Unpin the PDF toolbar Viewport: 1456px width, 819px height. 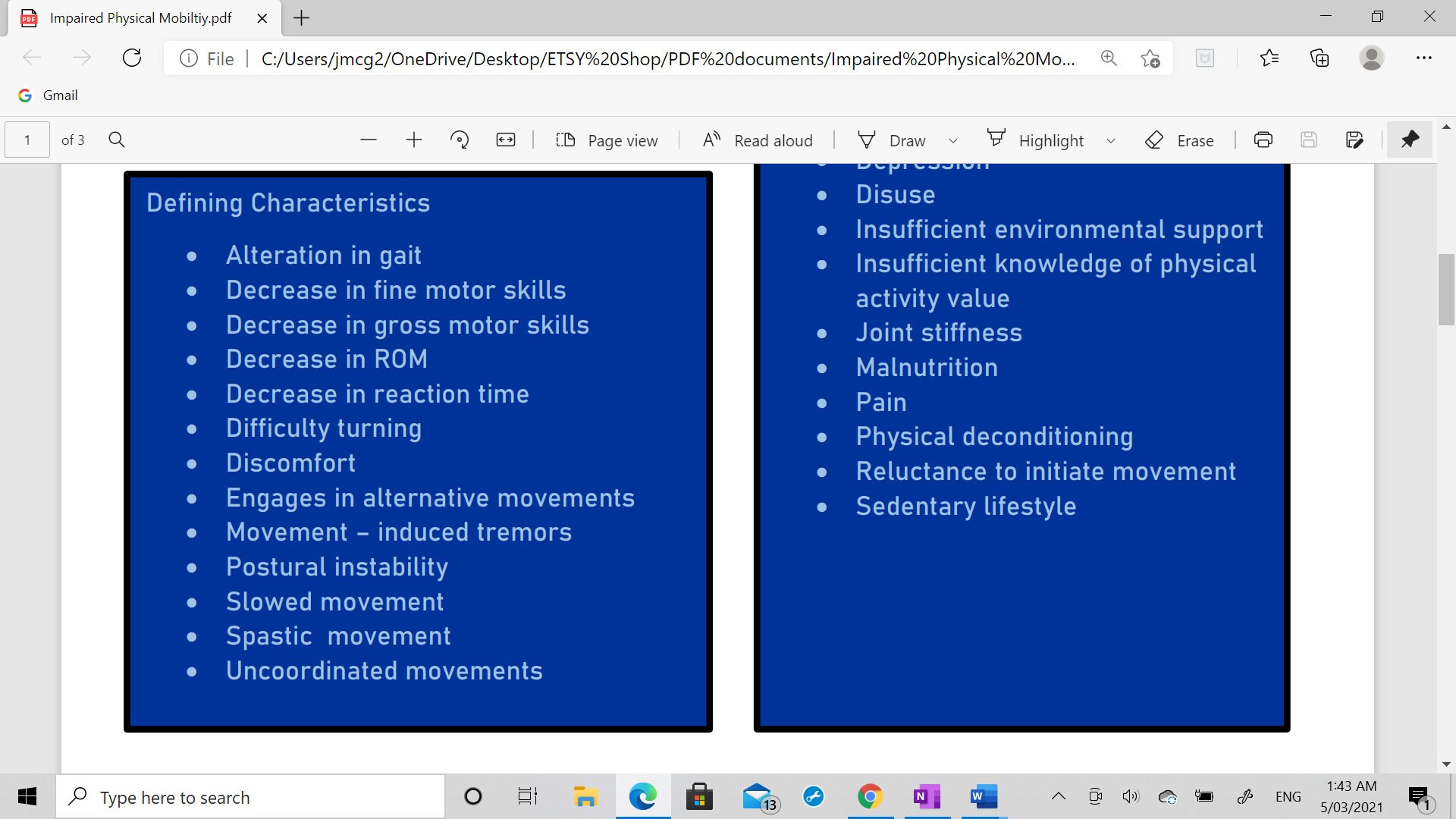click(x=1410, y=140)
